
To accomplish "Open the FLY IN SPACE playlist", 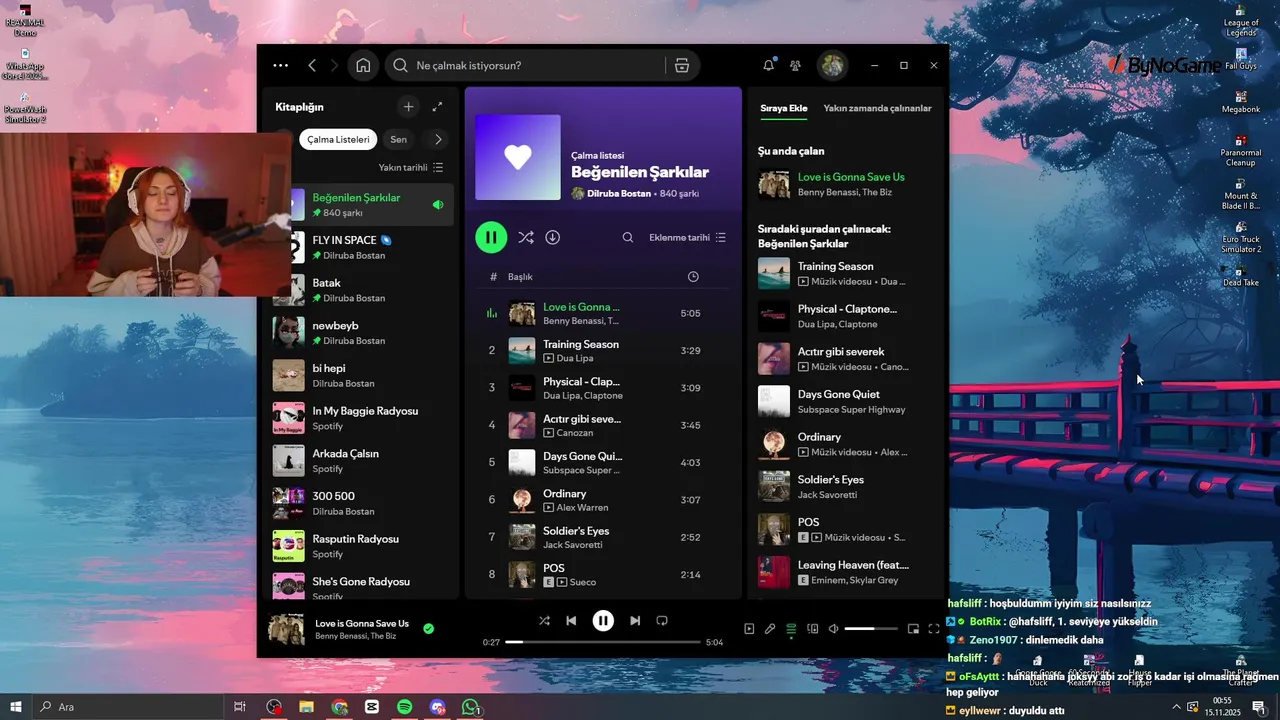I will click(x=361, y=247).
